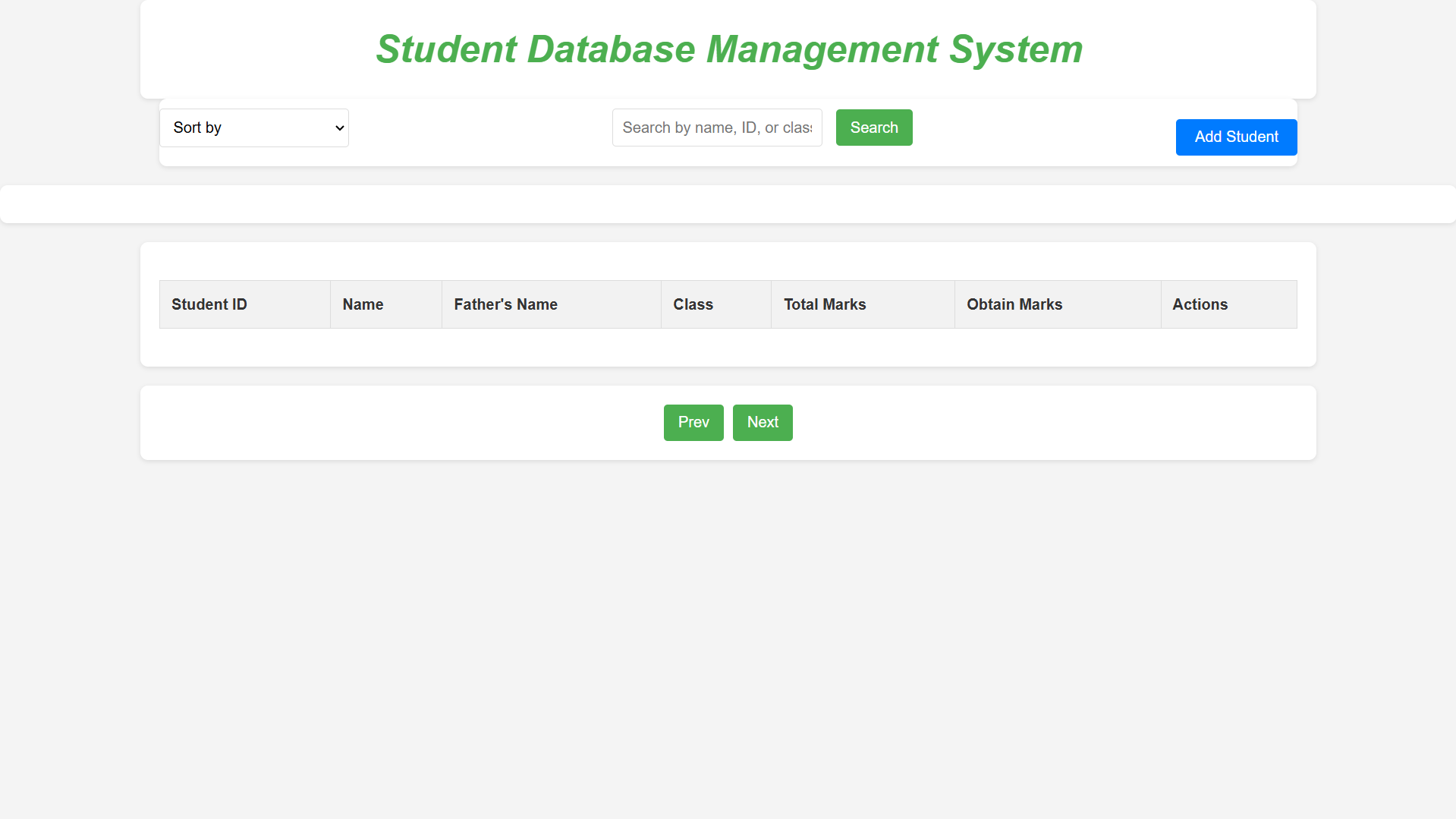Screen dimensions: 1456x819
Task: Click the empty area beneath table headers
Action: click(x=728, y=347)
